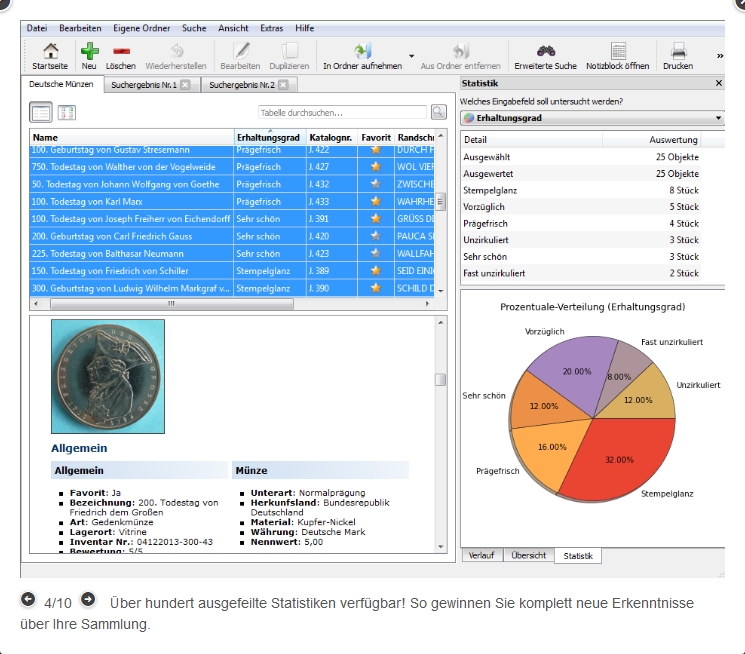Expand the toolbar overflow chevron
Screen dimensions: 745x654
(720, 56)
